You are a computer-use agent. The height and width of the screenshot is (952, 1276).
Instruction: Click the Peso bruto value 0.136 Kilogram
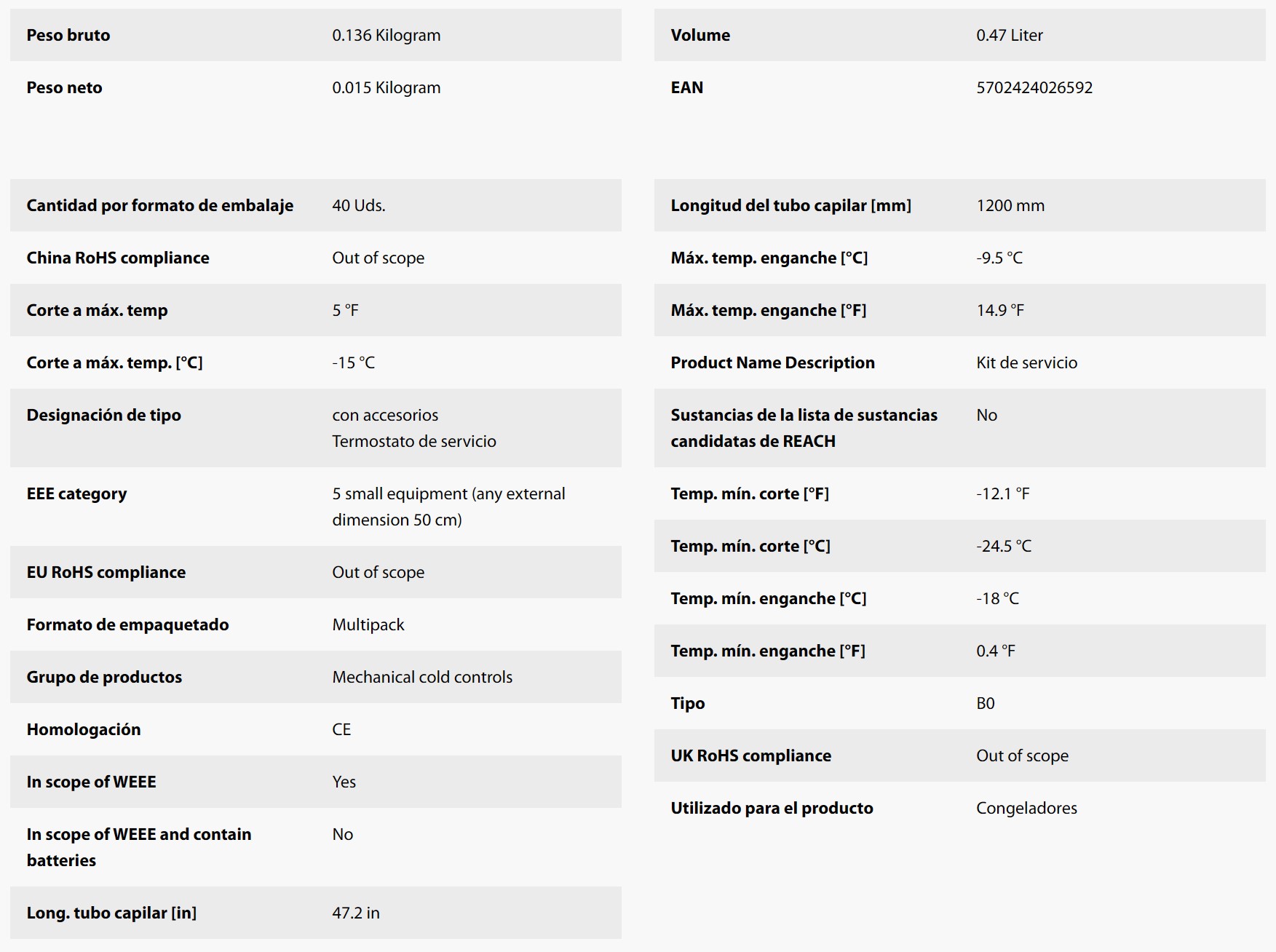click(x=386, y=35)
